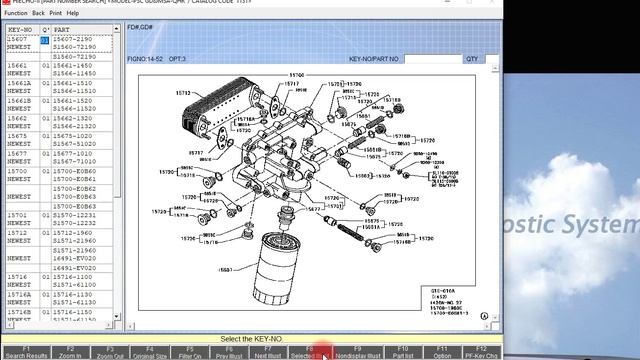Screen dimensions: 640x360
Task: Click F1 Search Results button
Action: click(x=27, y=352)
